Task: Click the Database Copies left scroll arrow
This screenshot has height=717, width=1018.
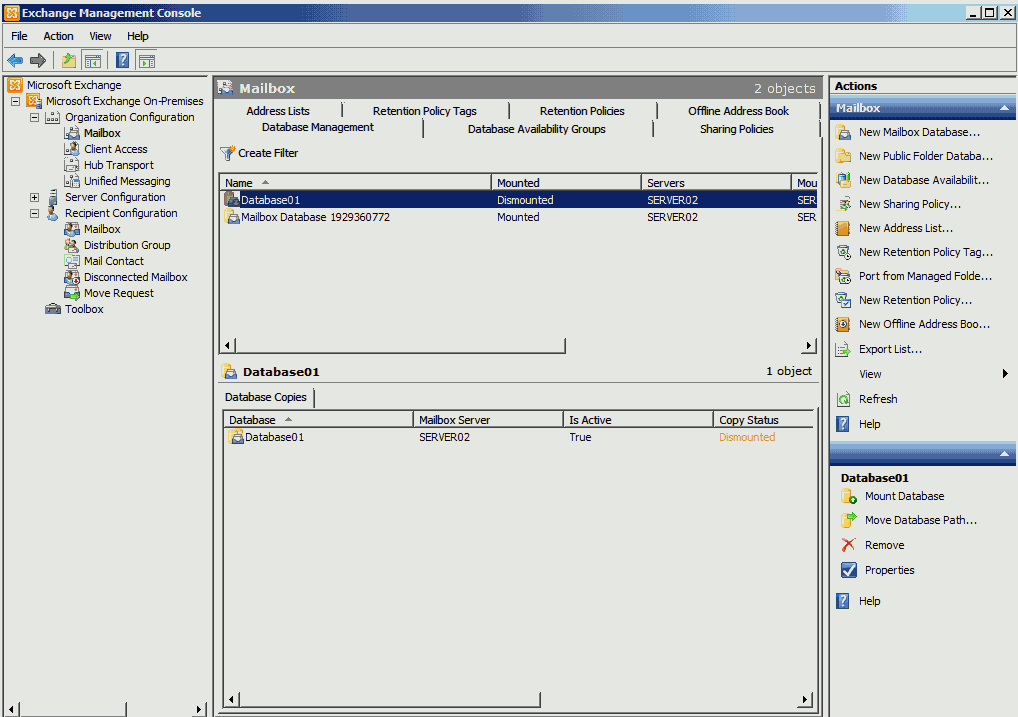Action: coord(232,699)
